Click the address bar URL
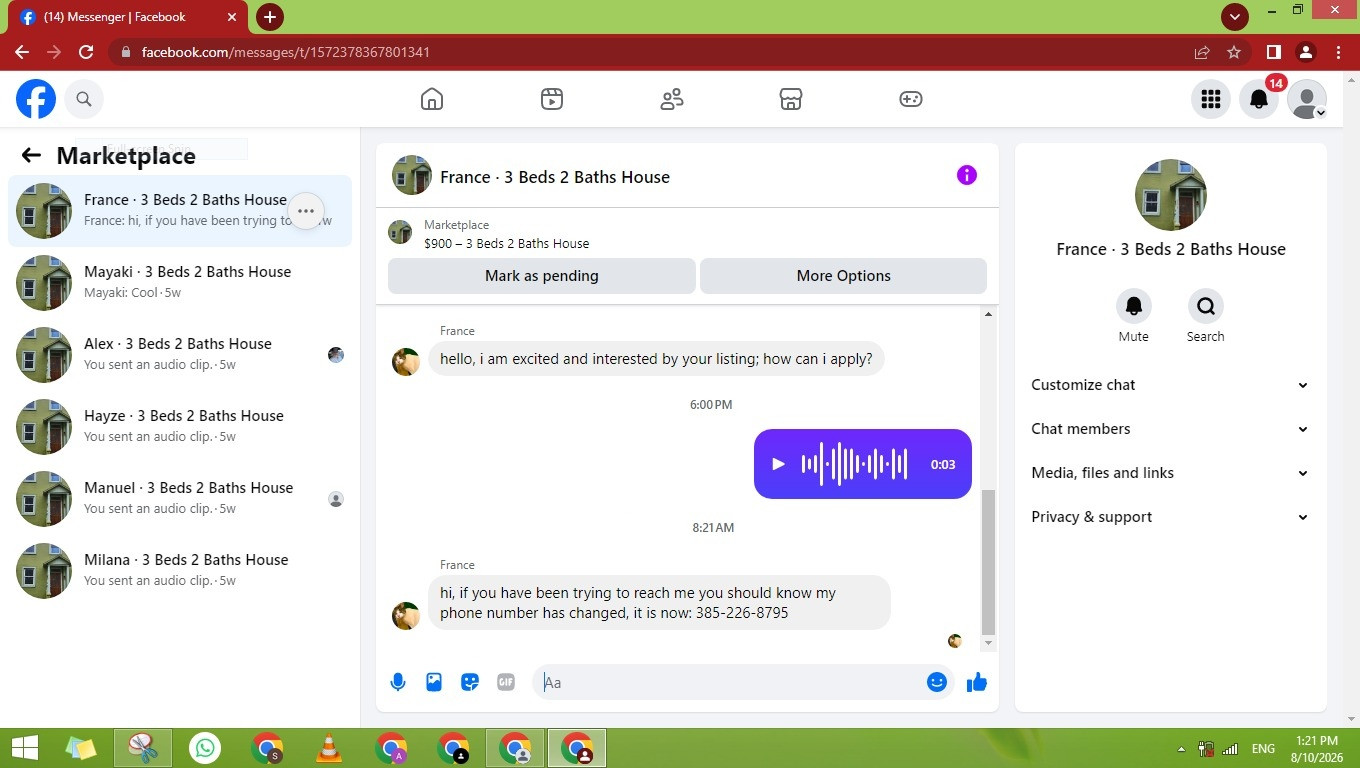This screenshot has width=1360, height=768. [286, 52]
